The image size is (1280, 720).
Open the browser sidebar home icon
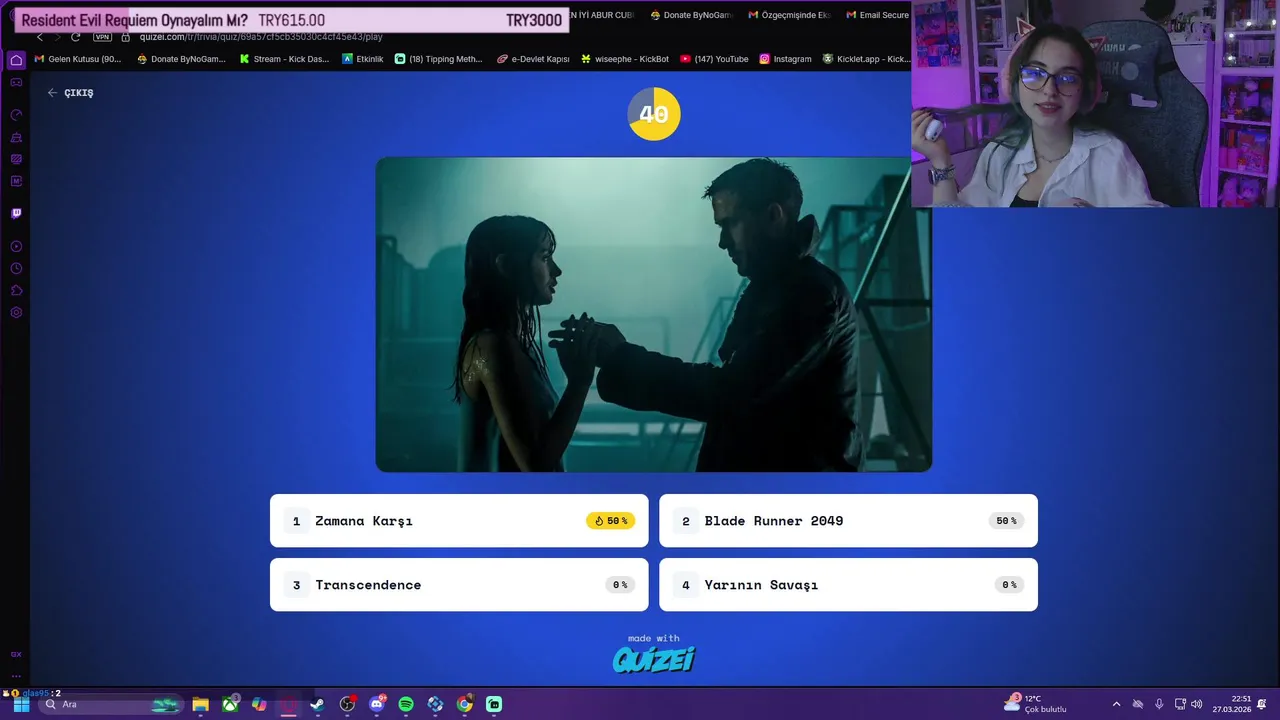[16, 60]
